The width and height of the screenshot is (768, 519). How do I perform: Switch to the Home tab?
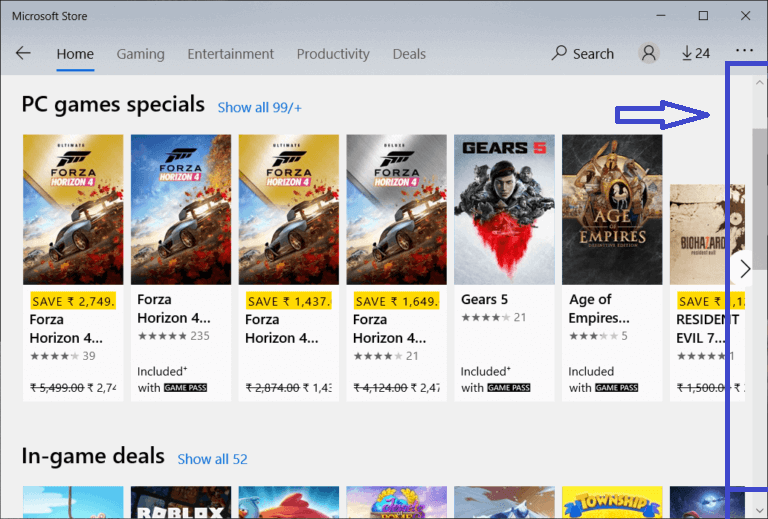(75, 54)
